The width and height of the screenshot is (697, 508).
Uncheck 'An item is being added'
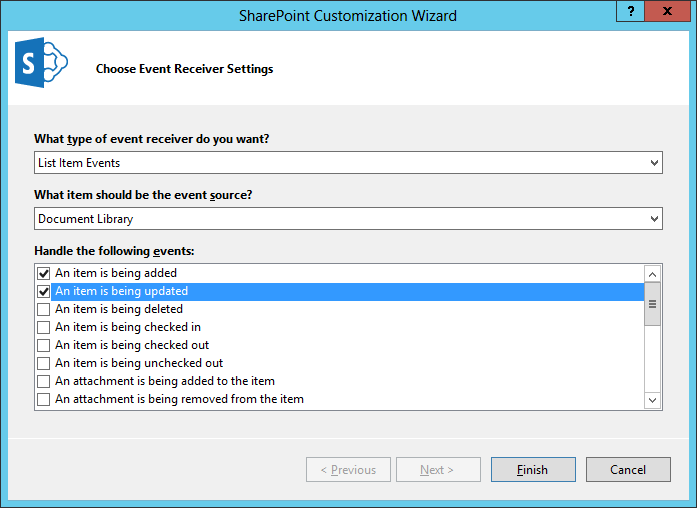(x=43, y=273)
